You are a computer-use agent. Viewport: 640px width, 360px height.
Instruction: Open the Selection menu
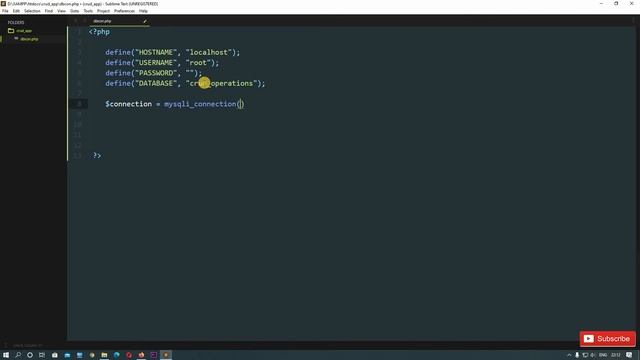point(32,11)
